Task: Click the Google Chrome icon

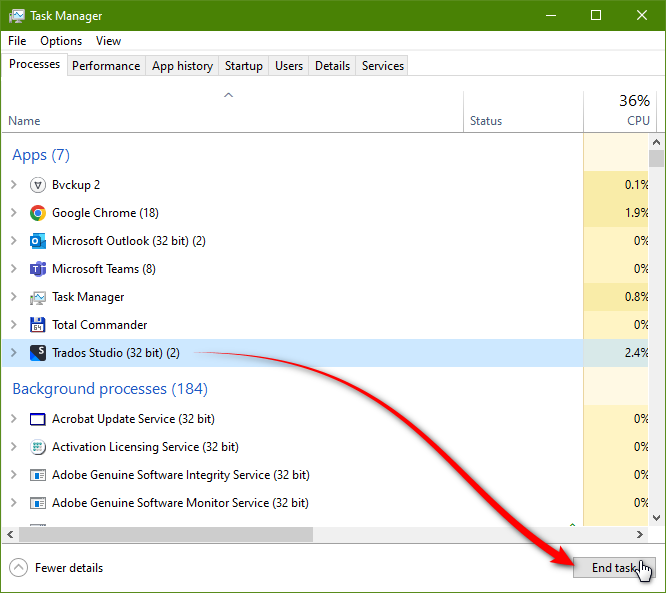Action: point(38,213)
